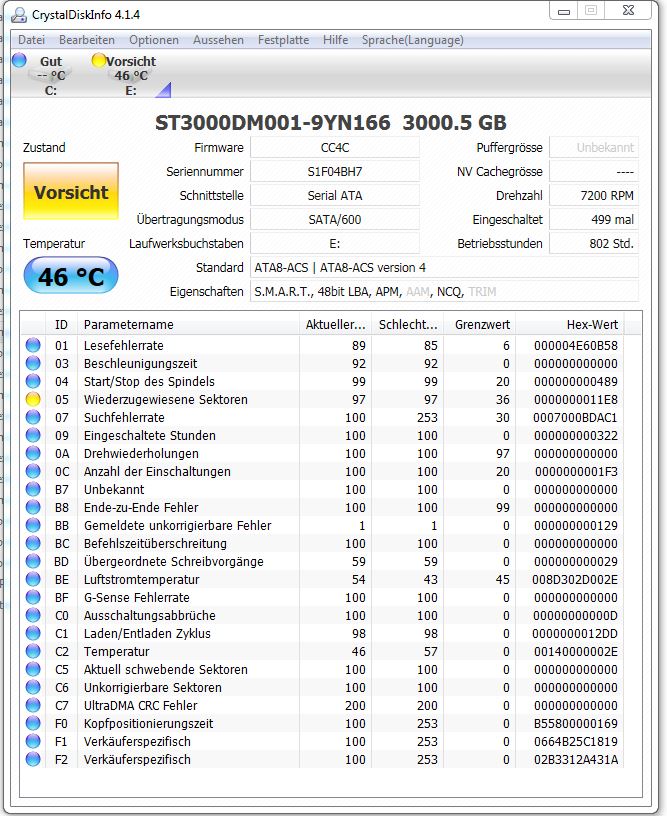Screen dimensions: 667x816
Task: Click status orb of Aktuell schwebende Sektoren row
Action: [x=33, y=669]
